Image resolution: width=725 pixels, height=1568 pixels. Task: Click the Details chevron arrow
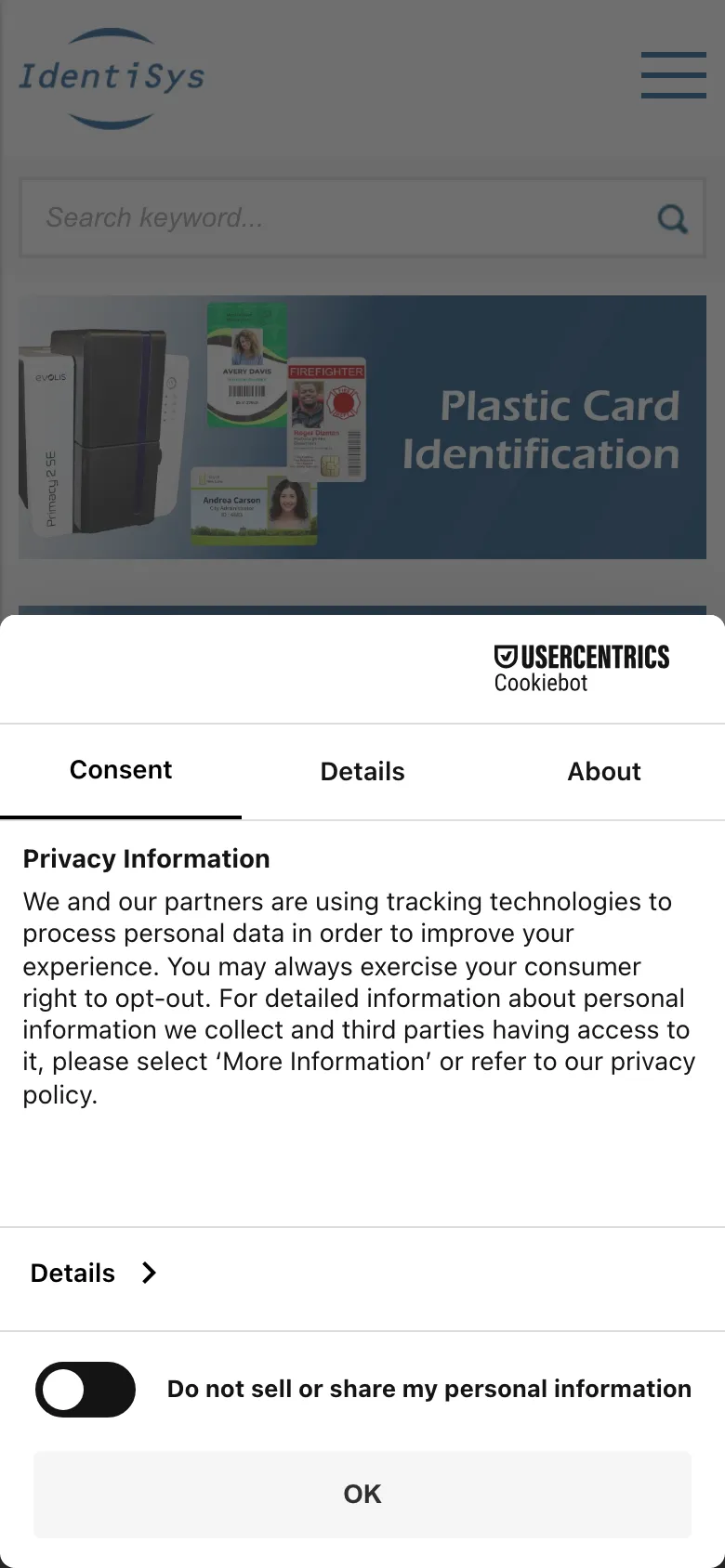[x=149, y=1273]
